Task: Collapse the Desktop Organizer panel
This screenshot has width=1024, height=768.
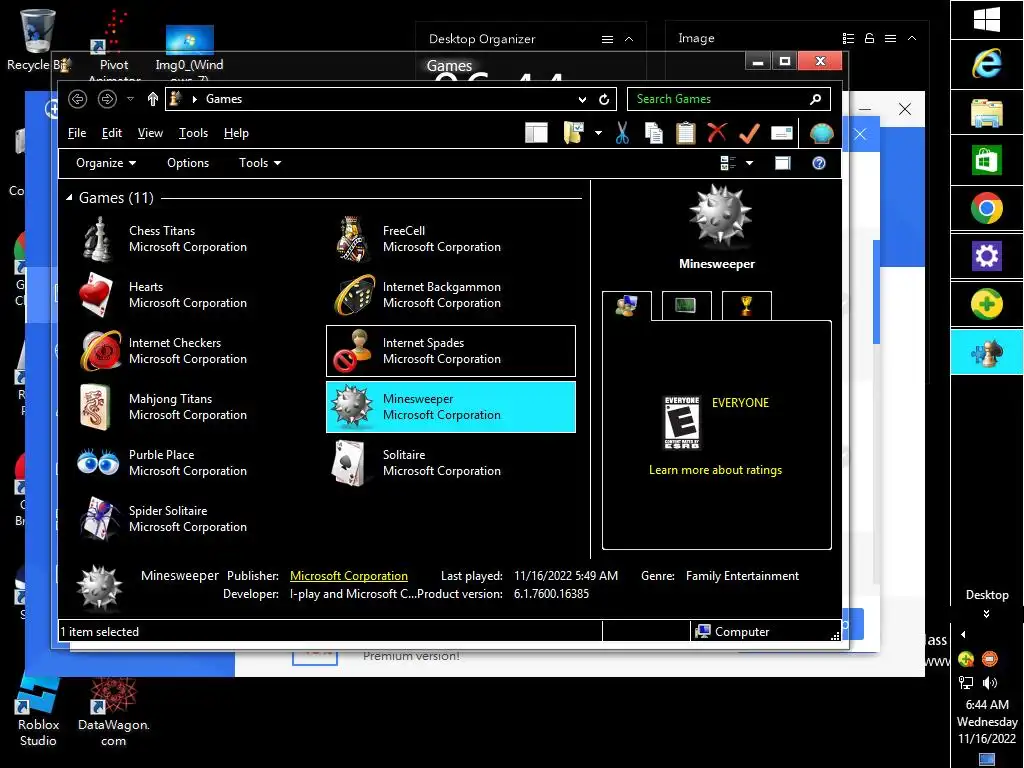Action: [629, 39]
